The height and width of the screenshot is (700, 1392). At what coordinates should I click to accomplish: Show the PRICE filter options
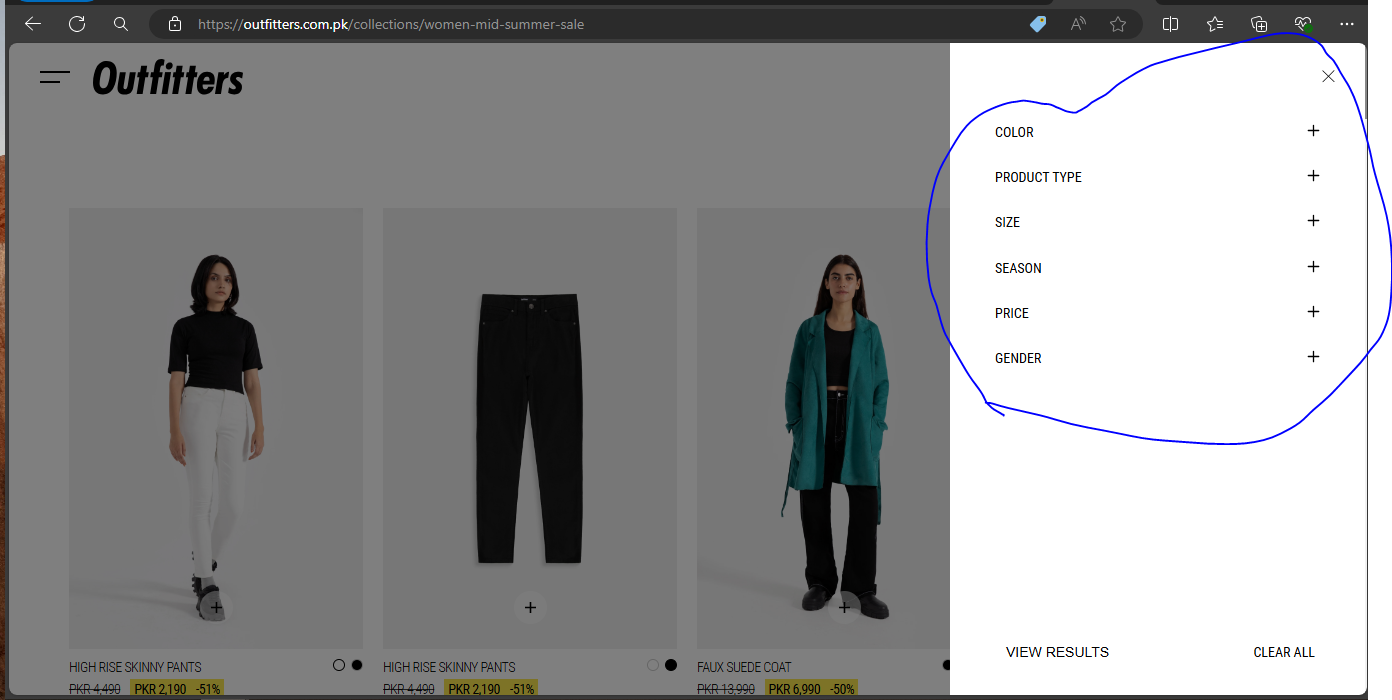click(x=1313, y=312)
